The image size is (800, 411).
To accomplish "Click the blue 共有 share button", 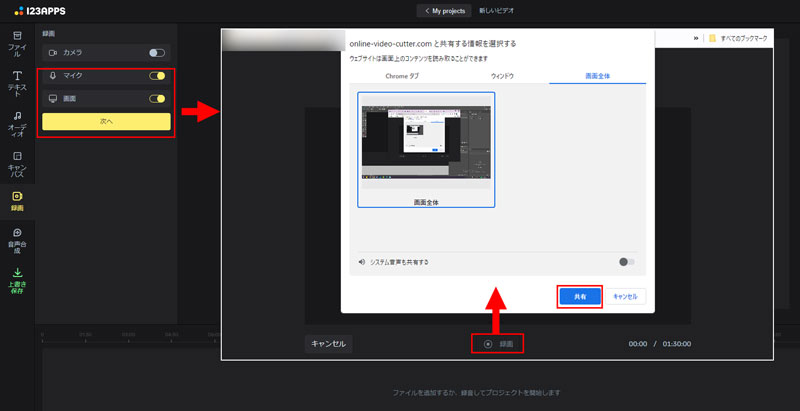I will click(x=580, y=296).
